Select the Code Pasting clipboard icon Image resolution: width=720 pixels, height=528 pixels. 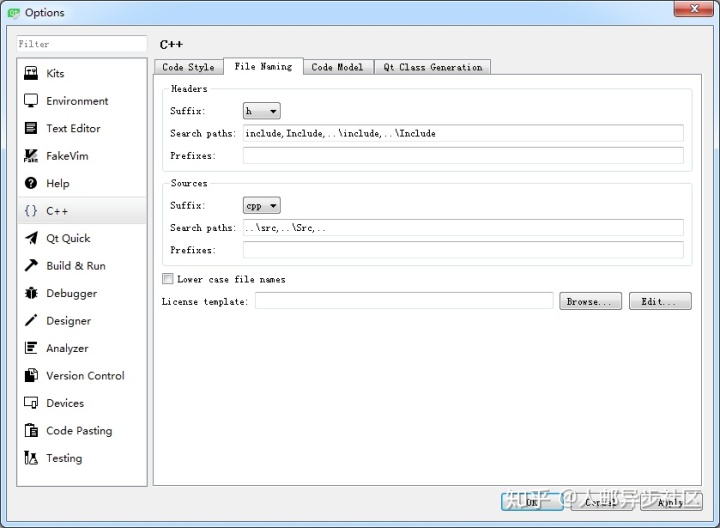point(31,431)
